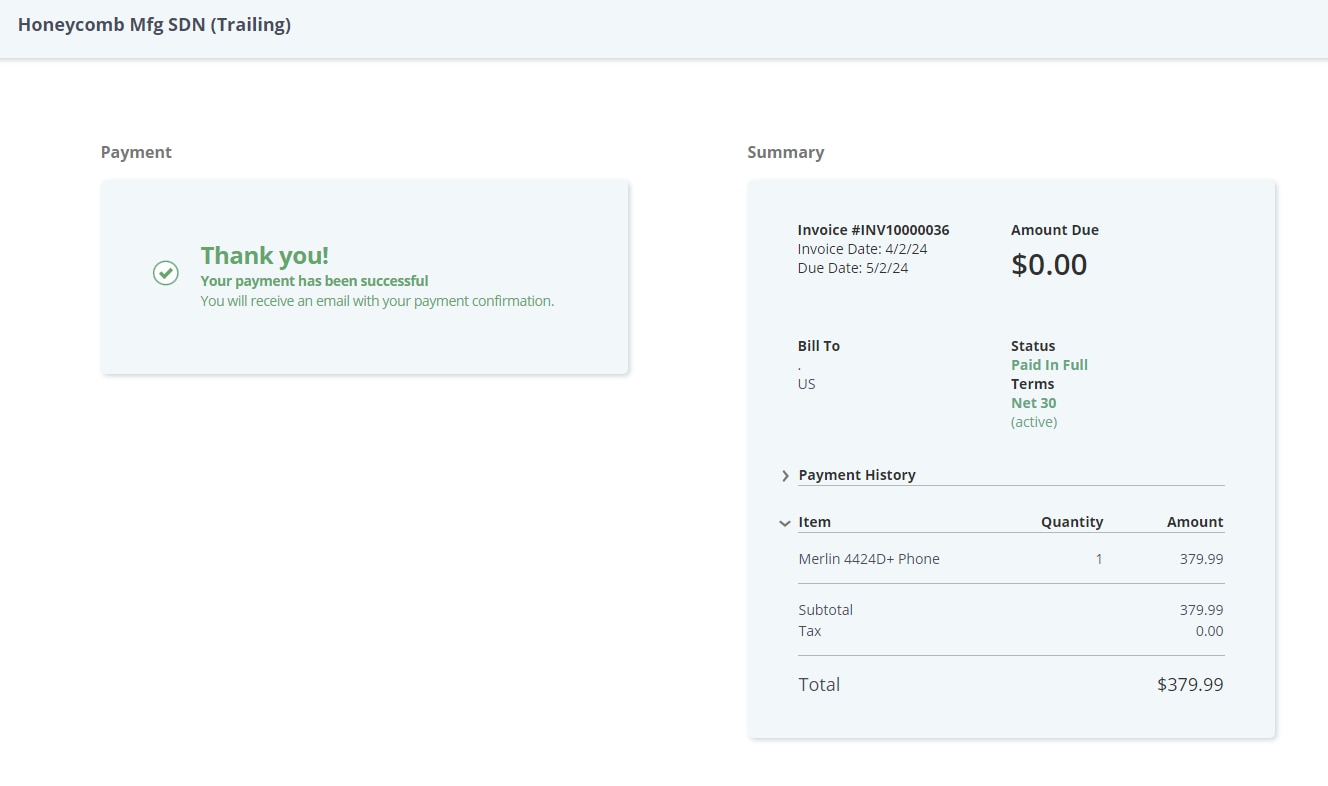Click the green success checkmark icon
The height and width of the screenshot is (786, 1328).
click(166, 272)
